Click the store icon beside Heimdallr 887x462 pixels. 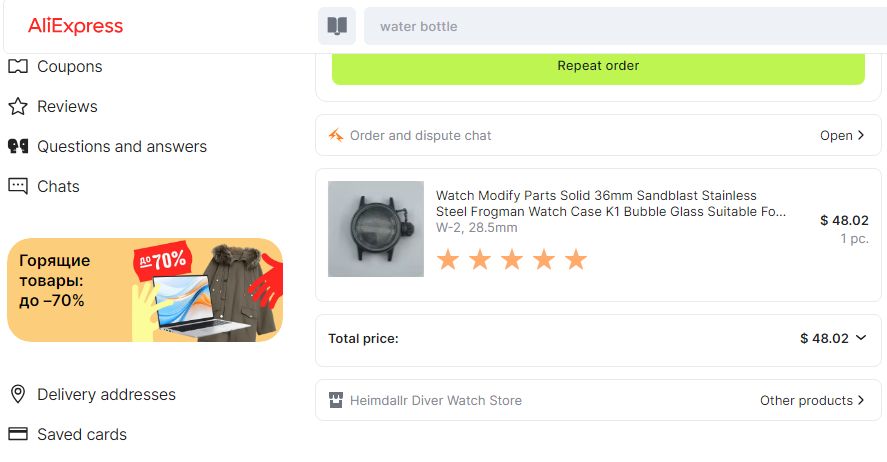336,401
